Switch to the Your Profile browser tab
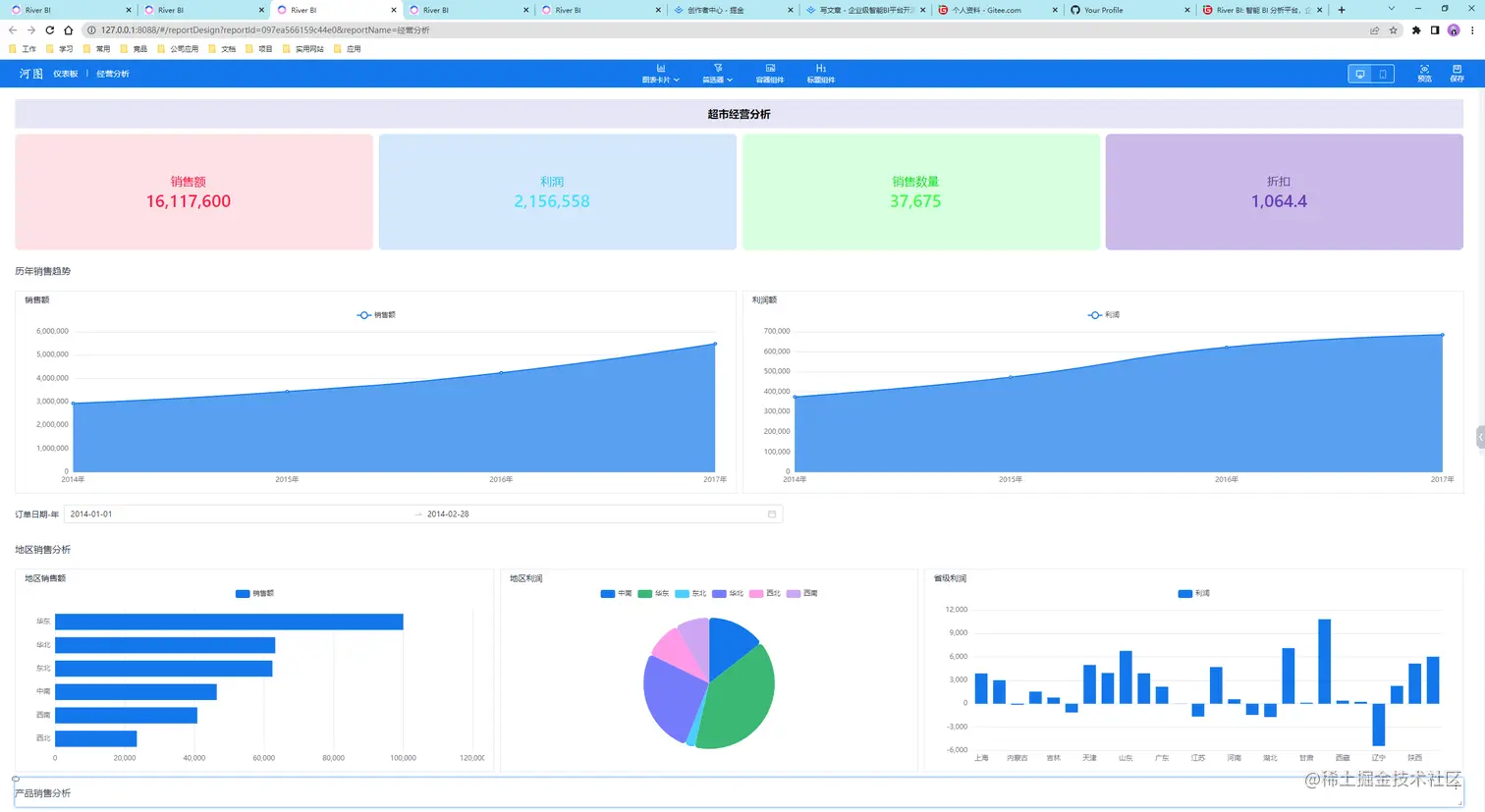This screenshot has width=1485, height=812. click(x=1129, y=10)
